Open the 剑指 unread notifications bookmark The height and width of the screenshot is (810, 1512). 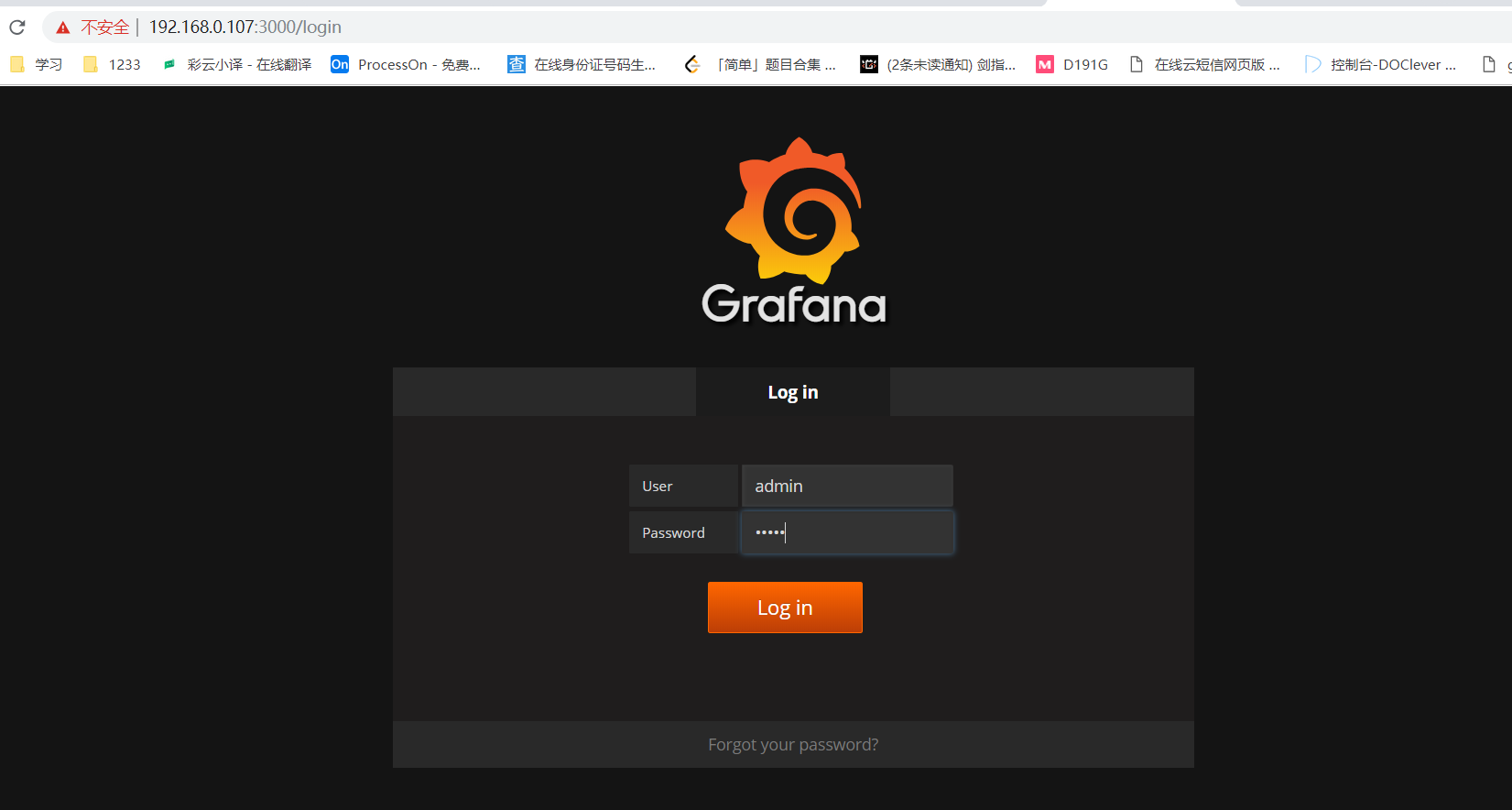point(938,64)
